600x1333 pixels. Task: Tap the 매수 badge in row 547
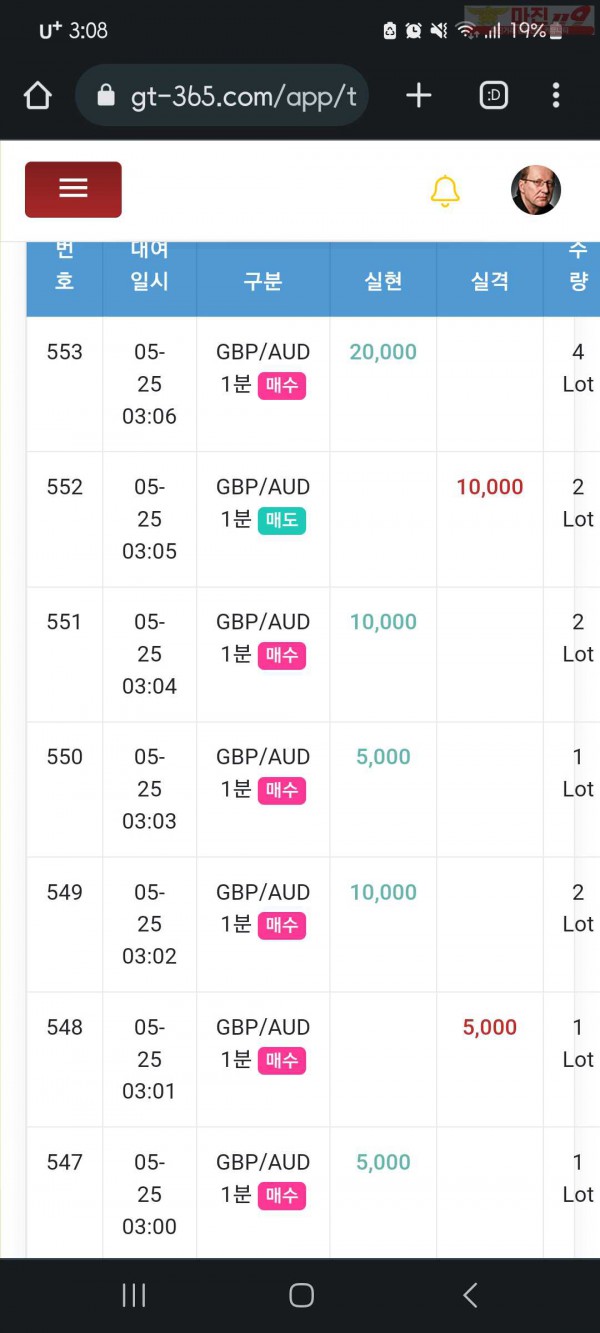pos(282,1195)
